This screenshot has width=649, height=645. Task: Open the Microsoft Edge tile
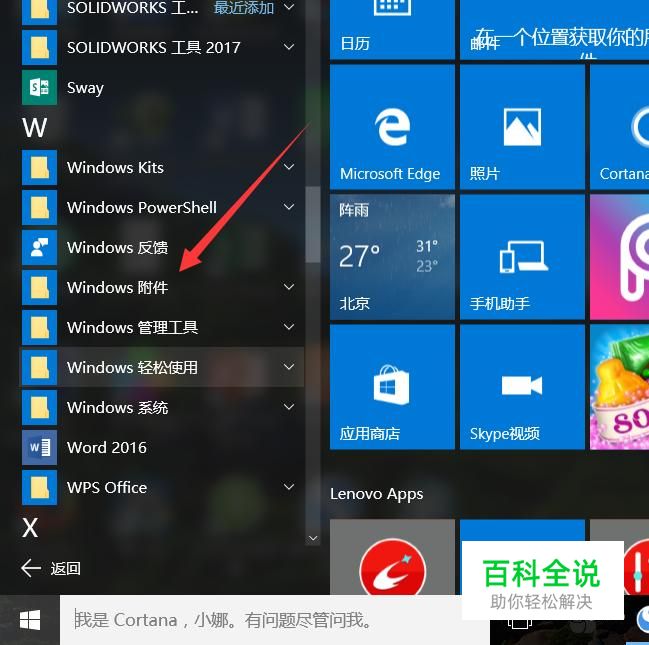[x=392, y=127]
